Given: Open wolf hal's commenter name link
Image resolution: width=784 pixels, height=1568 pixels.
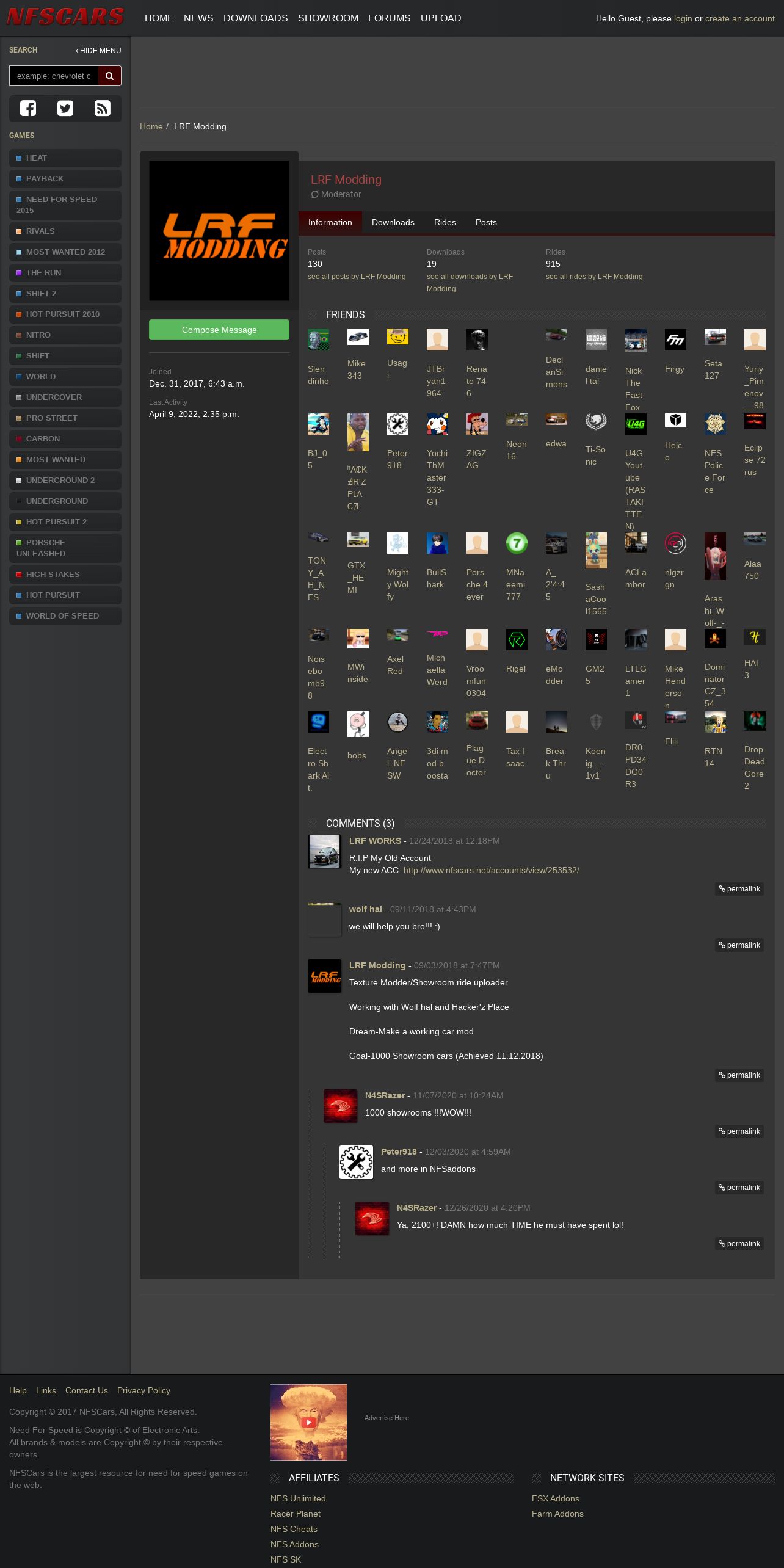Looking at the screenshot, I should 365,909.
